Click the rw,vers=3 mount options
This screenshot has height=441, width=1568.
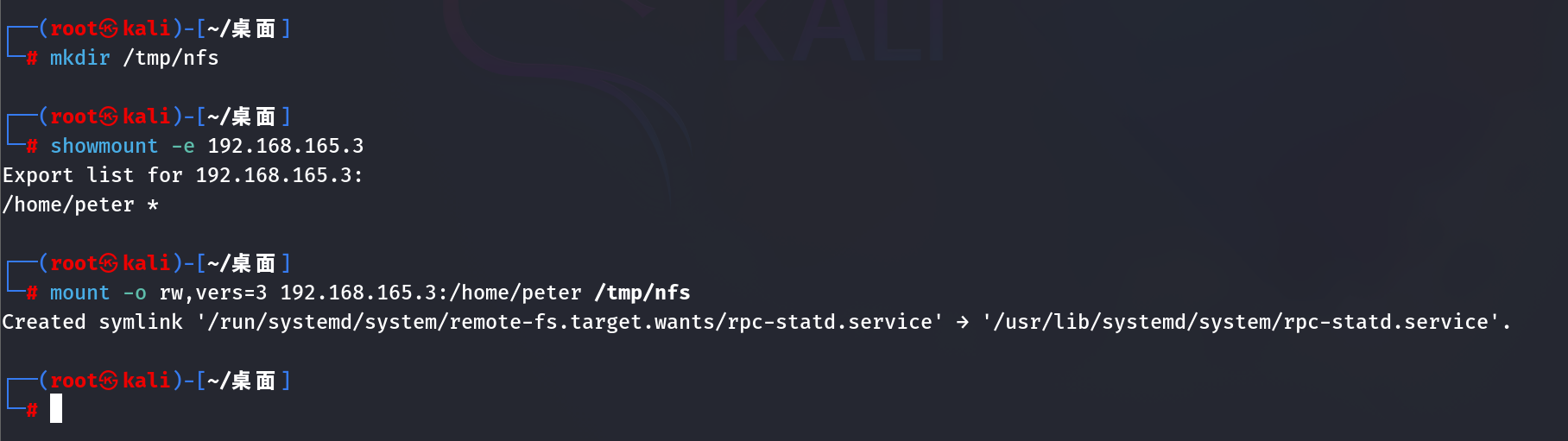(x=213, y=293)
